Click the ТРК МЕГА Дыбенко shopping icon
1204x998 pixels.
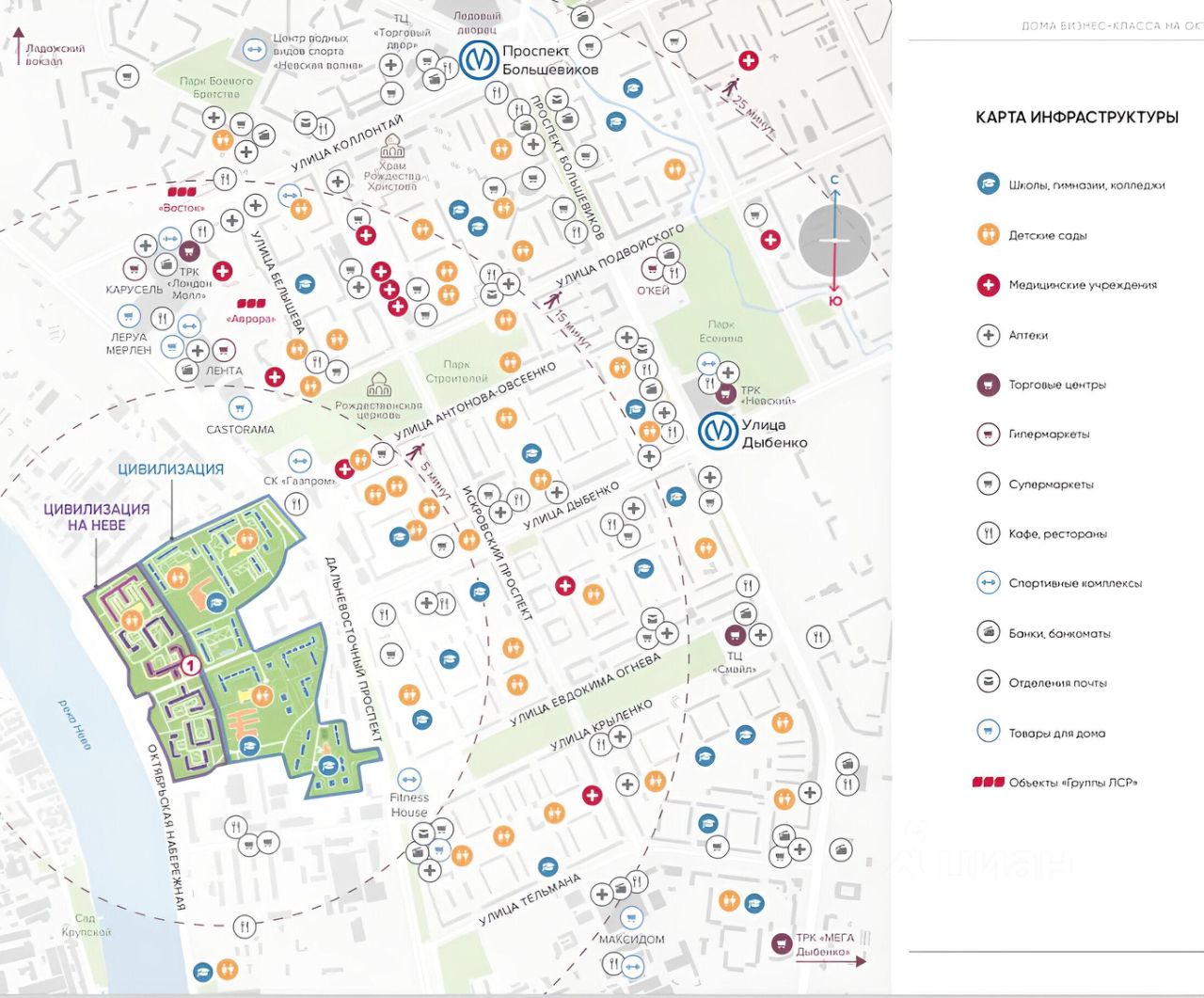[x=781, y=943]
